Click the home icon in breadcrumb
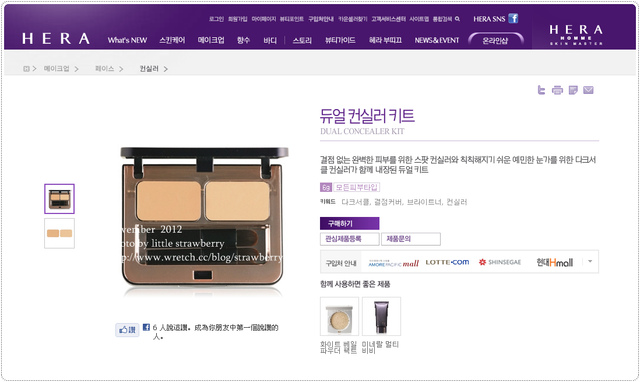This screenshot has width=640, height=382. tap(26, 69)
